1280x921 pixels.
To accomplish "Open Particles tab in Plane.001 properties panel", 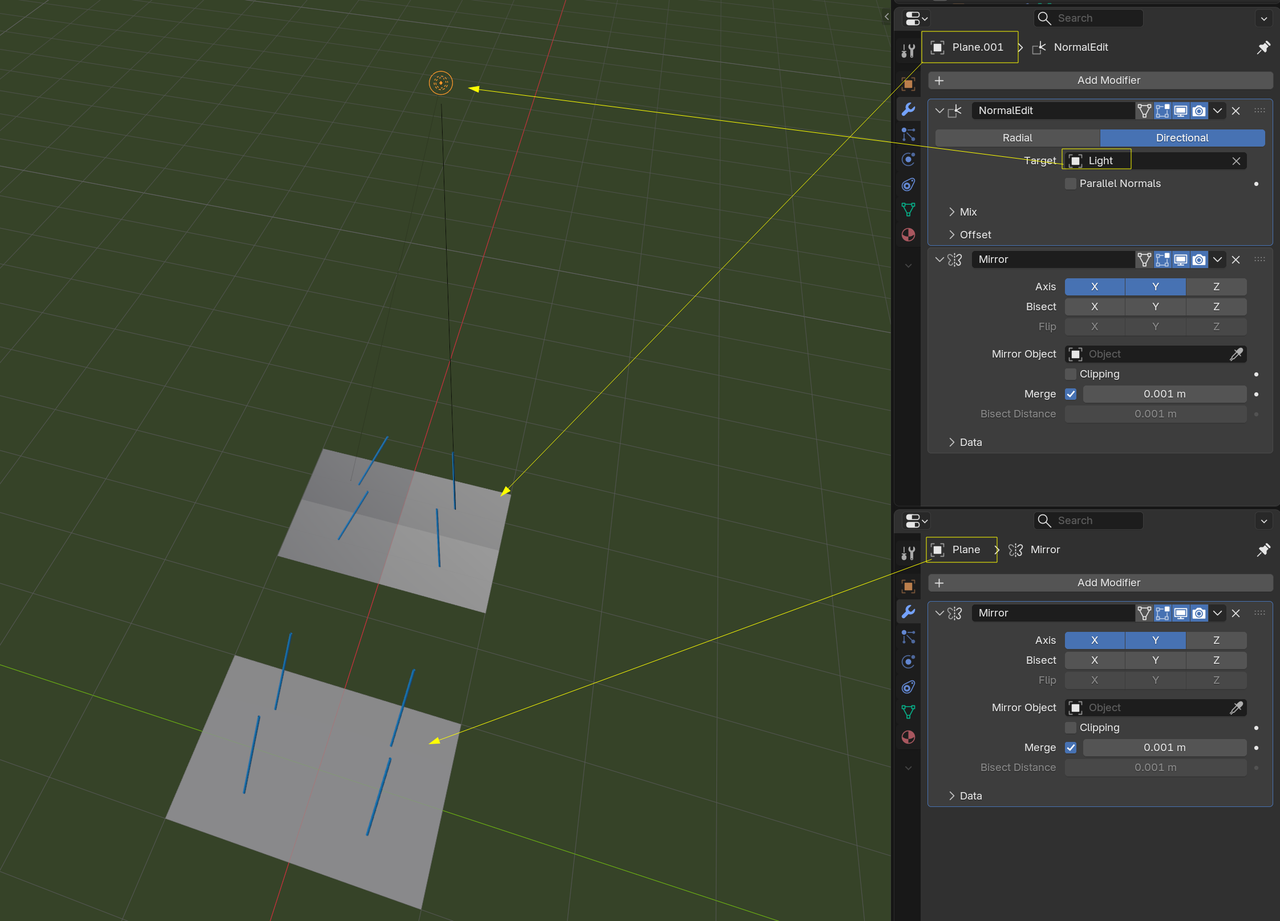I will tap(908, 134).
